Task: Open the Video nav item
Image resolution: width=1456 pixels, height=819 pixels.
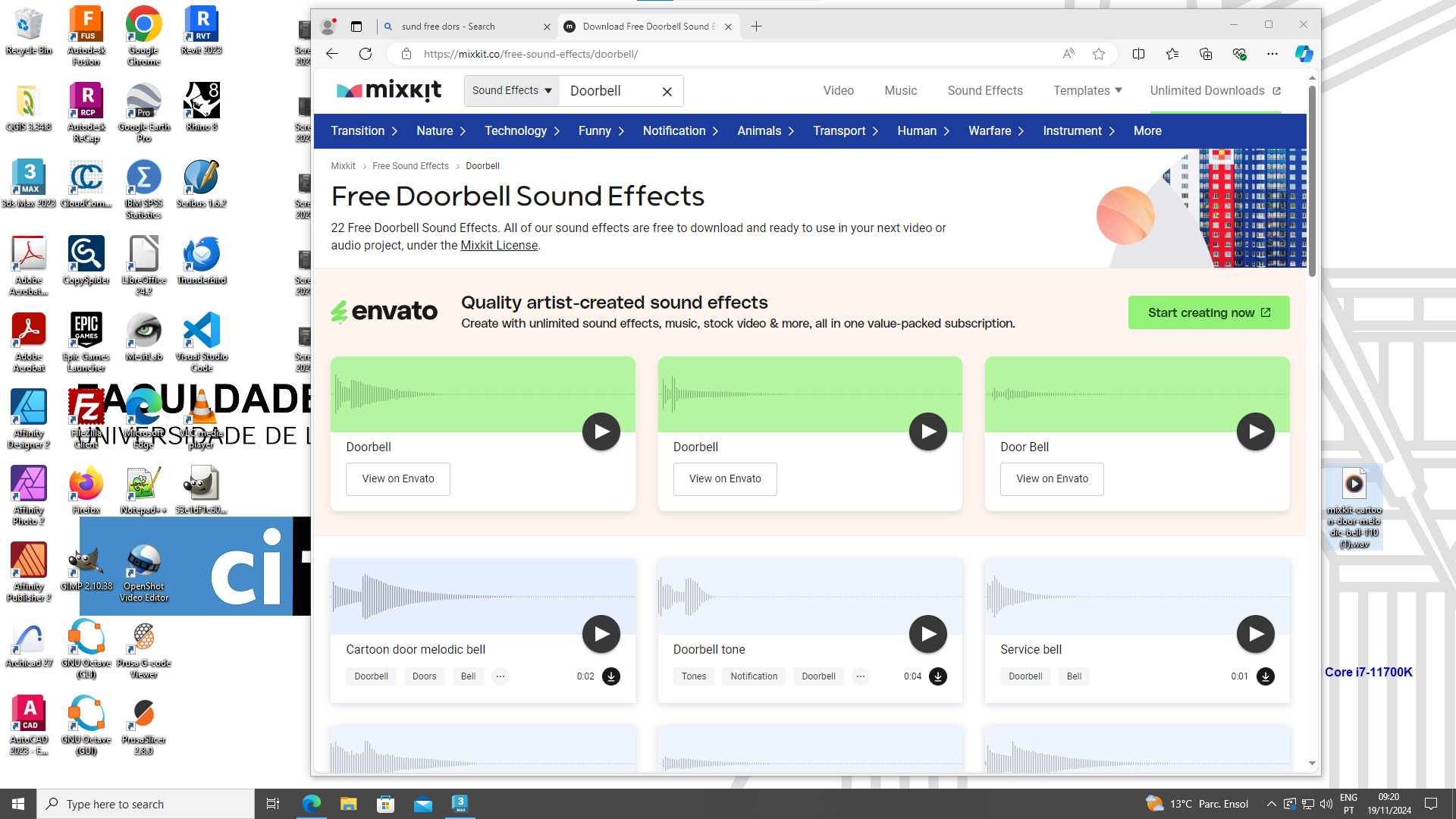Action: [x=838, y=90]
